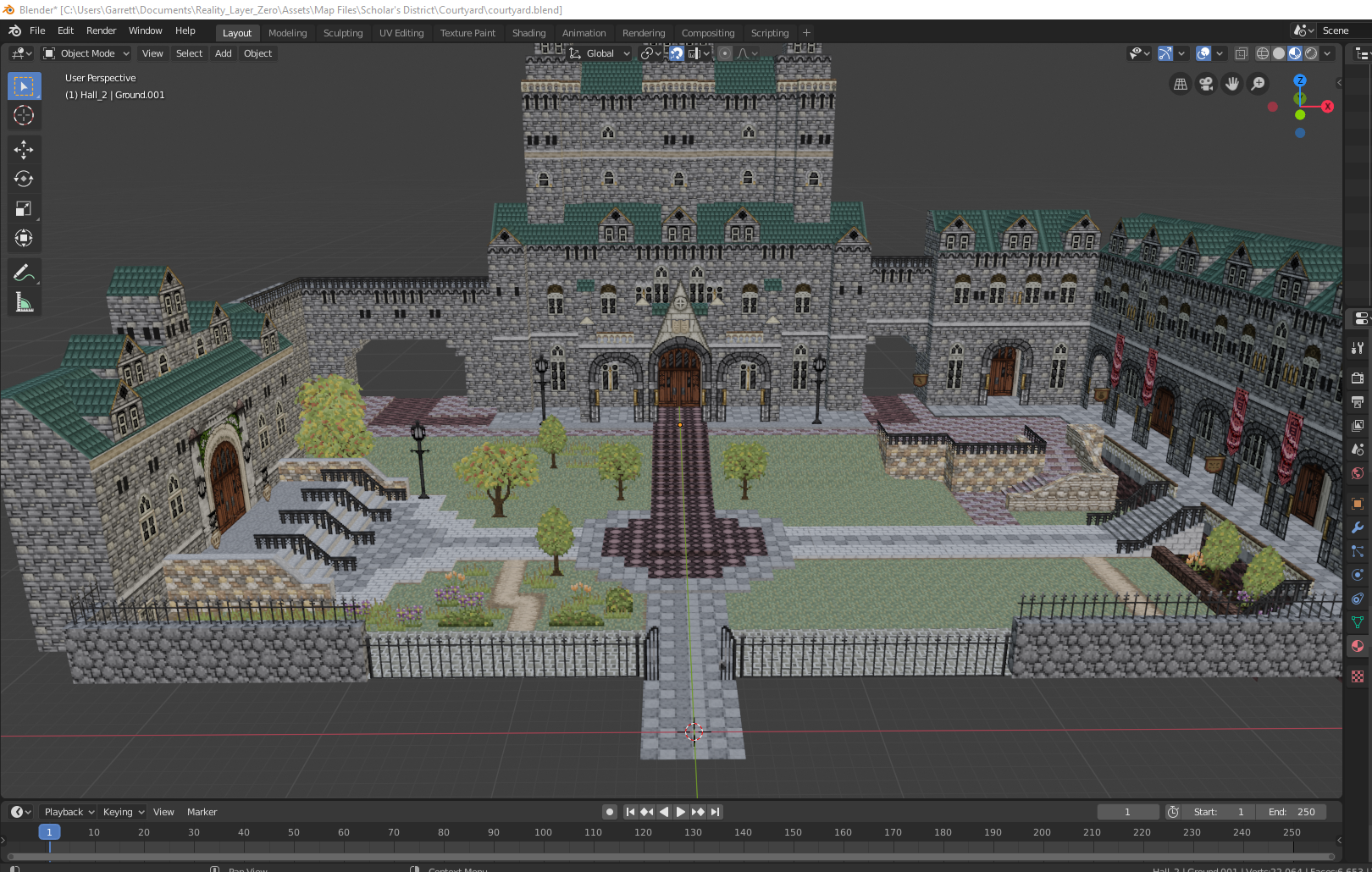Open the timeline editor type dropdown

(x=21, y=812)
